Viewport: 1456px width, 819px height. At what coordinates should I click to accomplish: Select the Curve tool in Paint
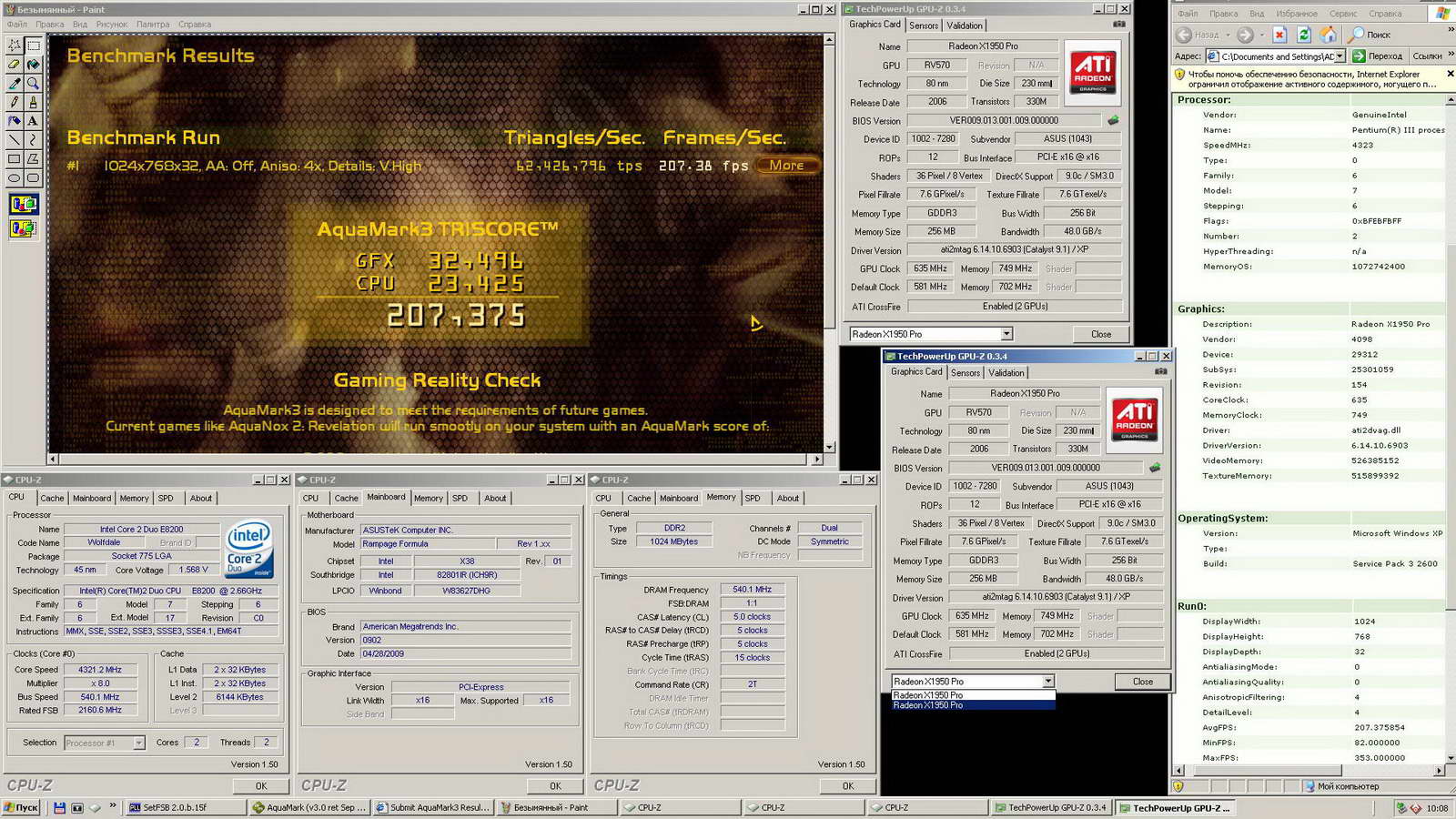click(34, 140)
